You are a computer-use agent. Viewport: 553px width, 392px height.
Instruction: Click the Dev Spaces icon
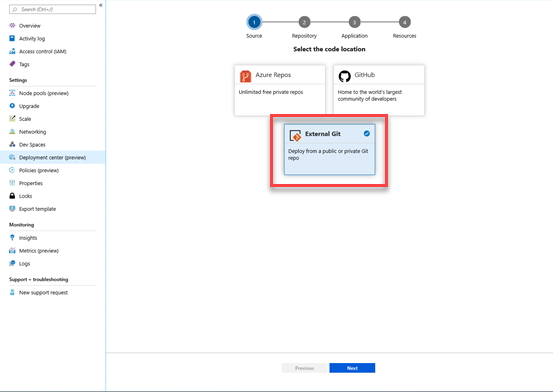coord(12,144)
